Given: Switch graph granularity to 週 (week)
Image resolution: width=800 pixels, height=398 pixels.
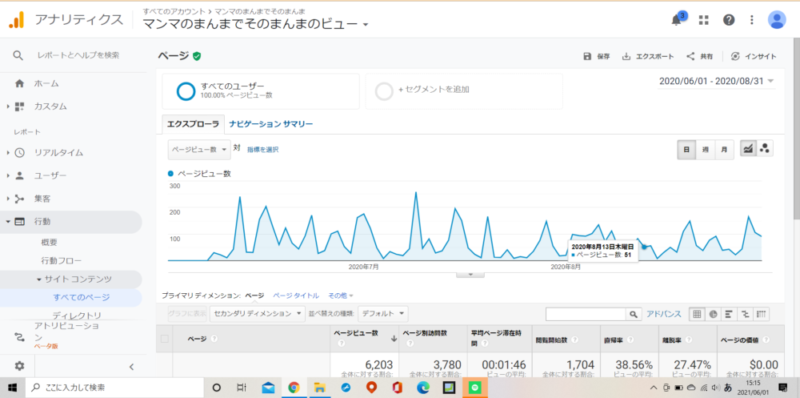Looking at the screenshot, I should [705, 150].
